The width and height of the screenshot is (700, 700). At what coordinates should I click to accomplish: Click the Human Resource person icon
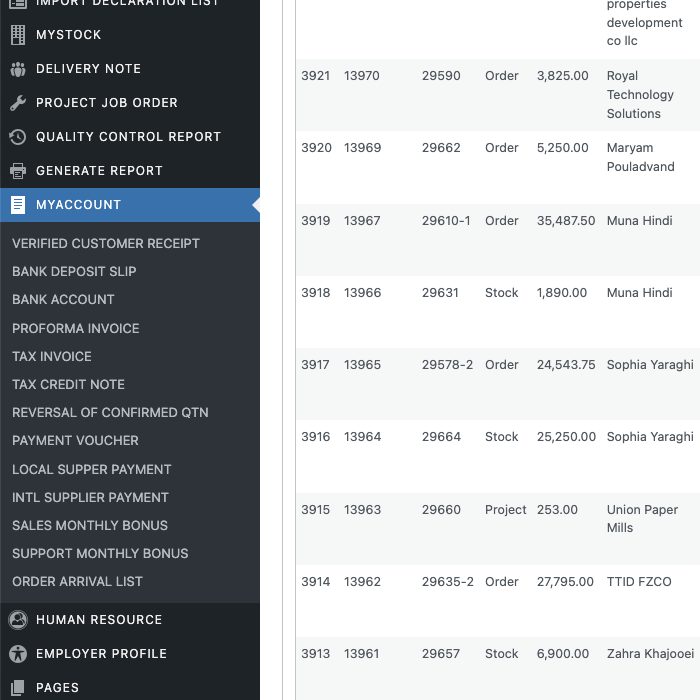(18, 620)
